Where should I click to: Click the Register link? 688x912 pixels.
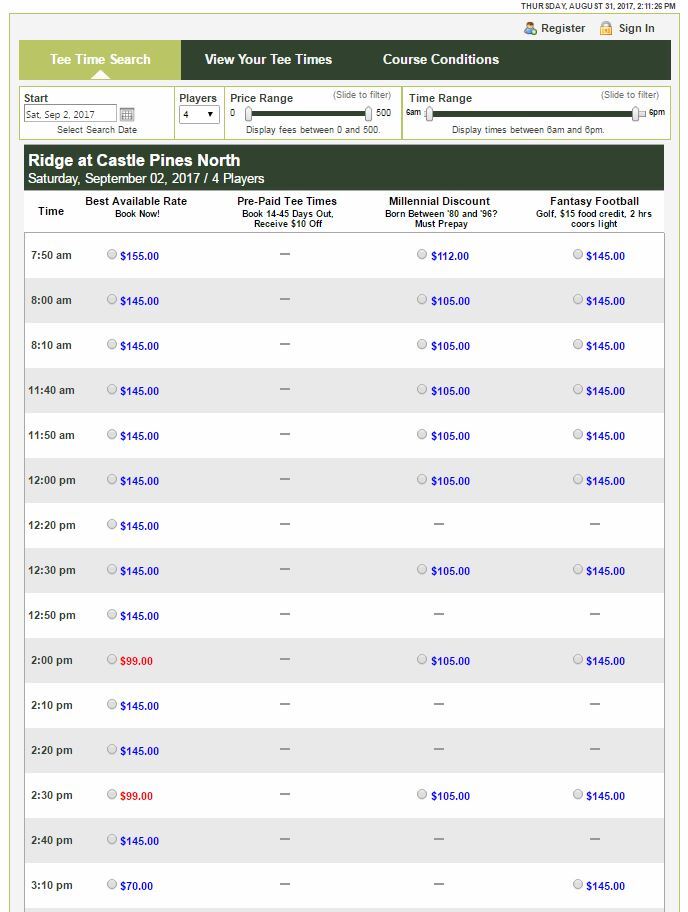[563, 28]
